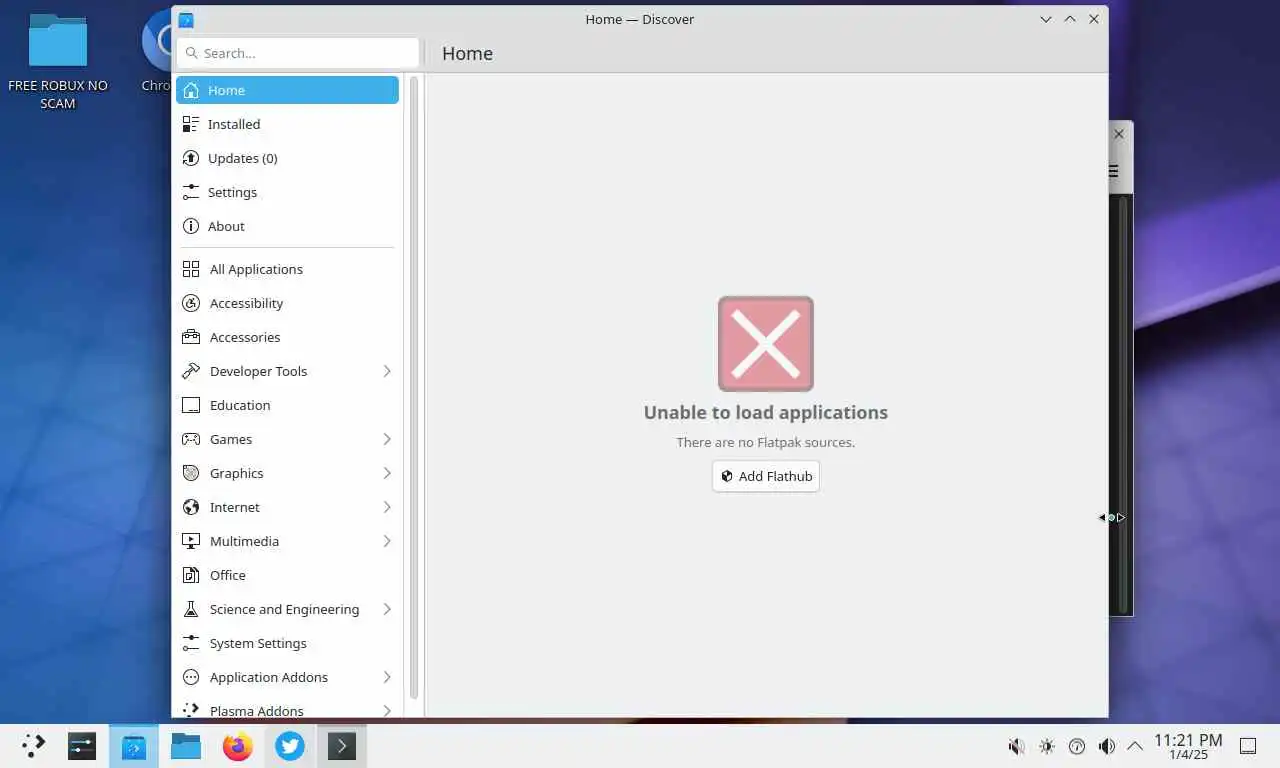Expand the Graphics category chevron
1280x768 pixels.
click(387, 473)
